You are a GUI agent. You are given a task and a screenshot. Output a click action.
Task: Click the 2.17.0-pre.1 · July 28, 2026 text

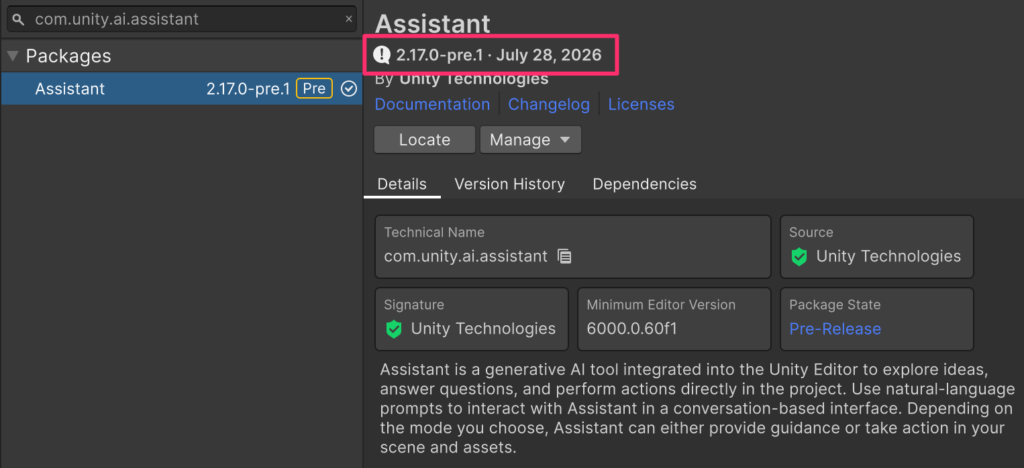[x=499, y=54]
